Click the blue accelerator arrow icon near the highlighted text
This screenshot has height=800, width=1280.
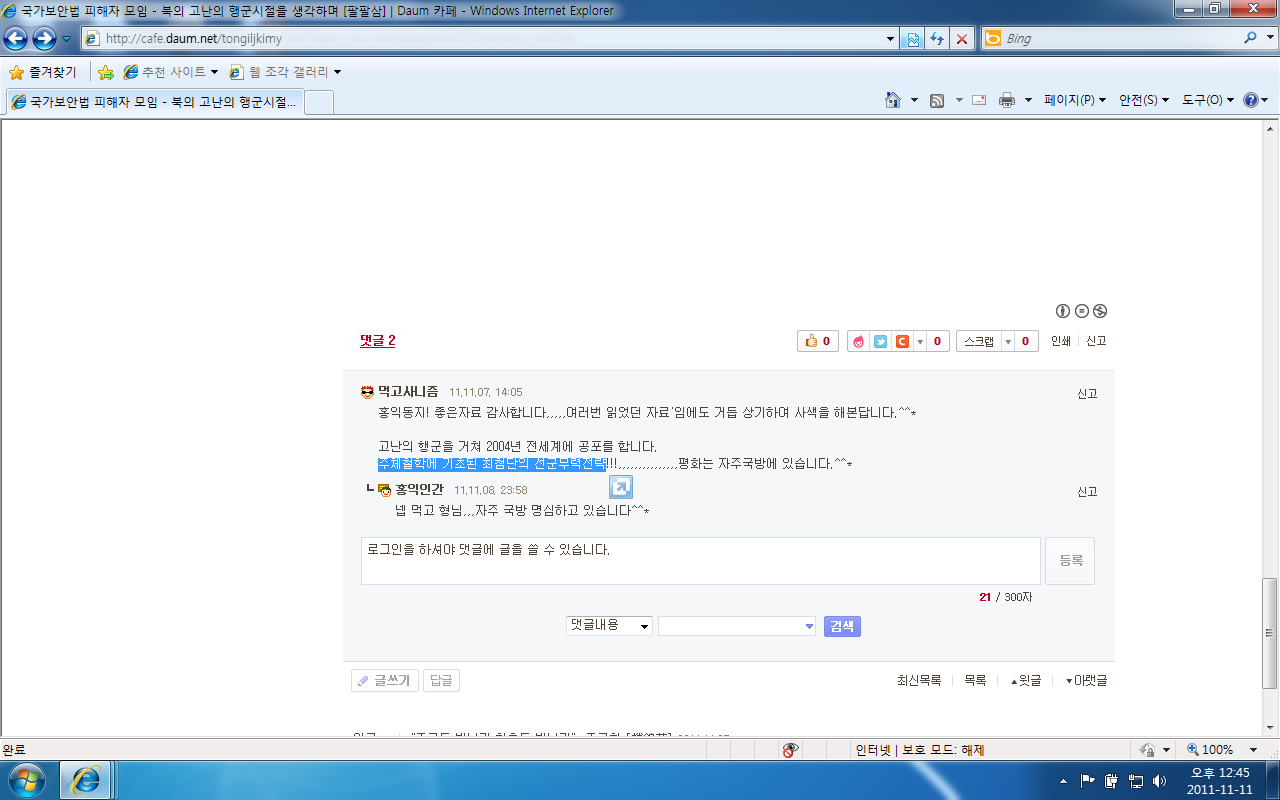[621, 487]
